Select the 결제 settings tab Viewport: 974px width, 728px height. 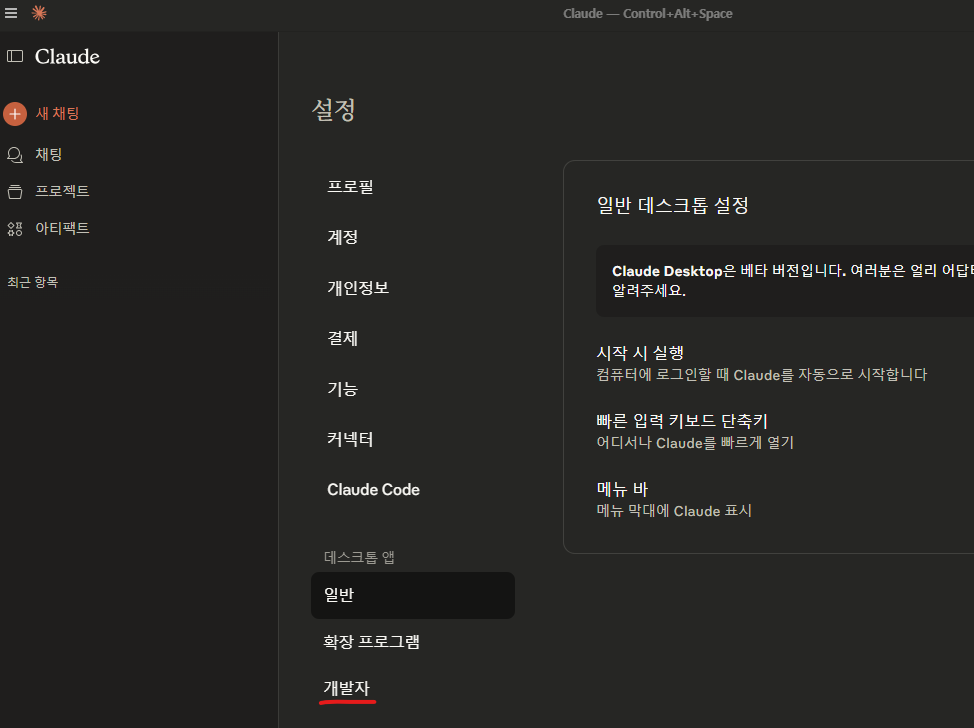pyautogui.click(x=342, y=339)
